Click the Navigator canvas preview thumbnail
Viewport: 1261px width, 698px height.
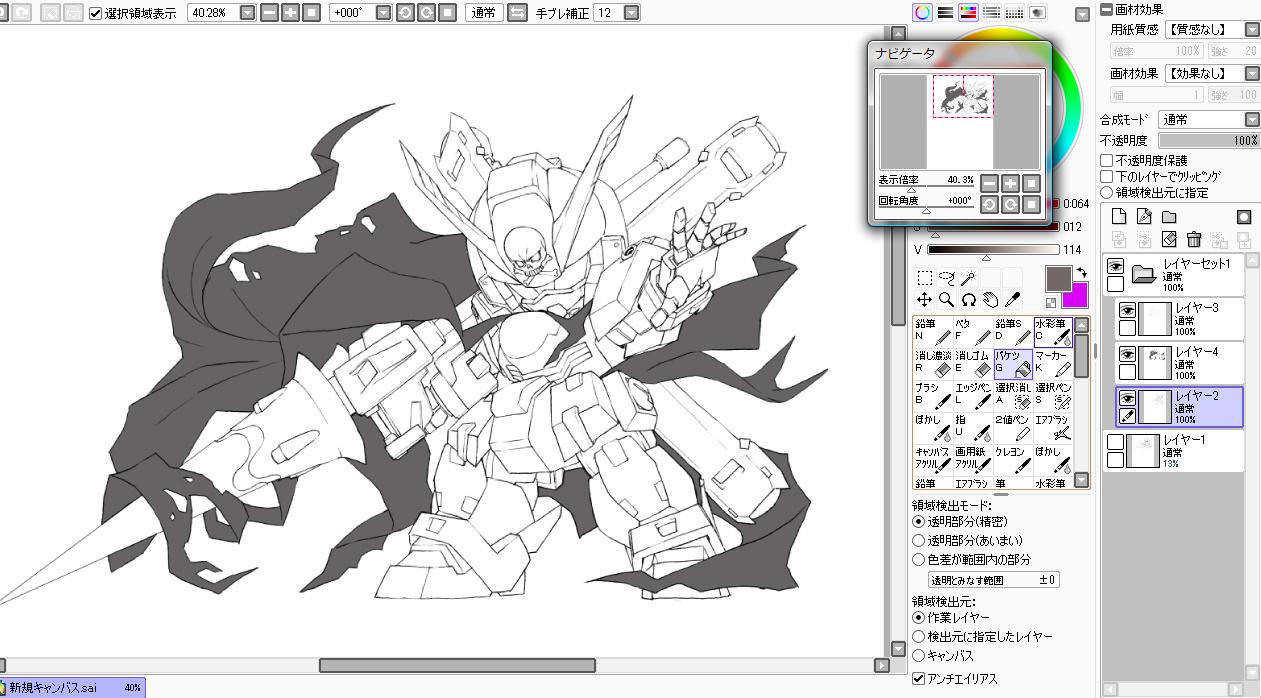point(960,121)
